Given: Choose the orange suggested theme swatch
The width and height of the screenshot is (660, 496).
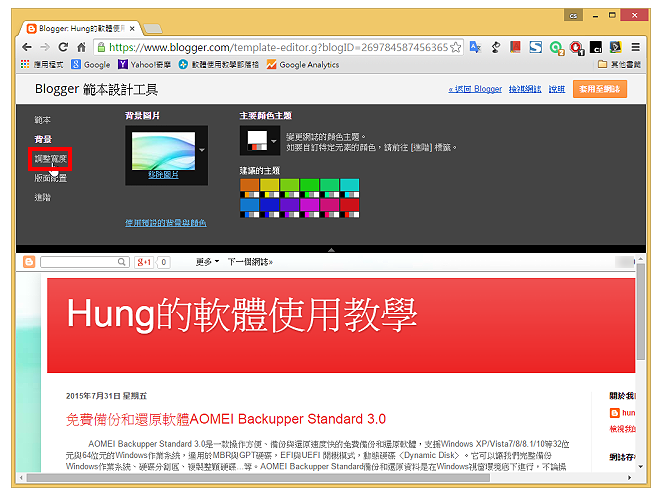Looking at the screenshot, I should point(250,188).
